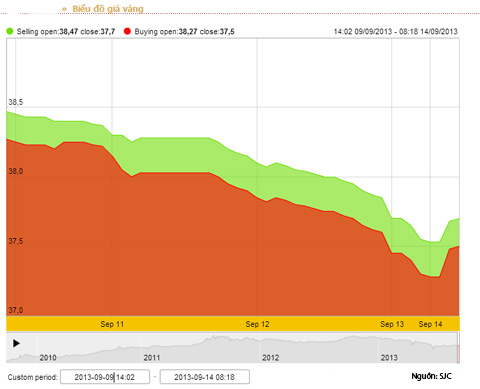Viewport: 480px width, 389px height.
Task: Select the Sep 12 label on date axis
Action: [257, 324]
